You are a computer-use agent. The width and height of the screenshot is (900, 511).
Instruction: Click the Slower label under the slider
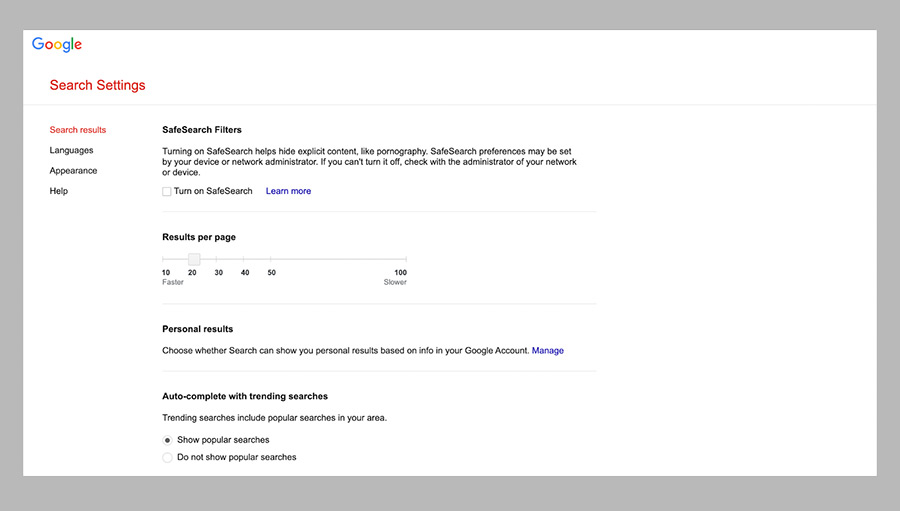(x=395, y=283)
